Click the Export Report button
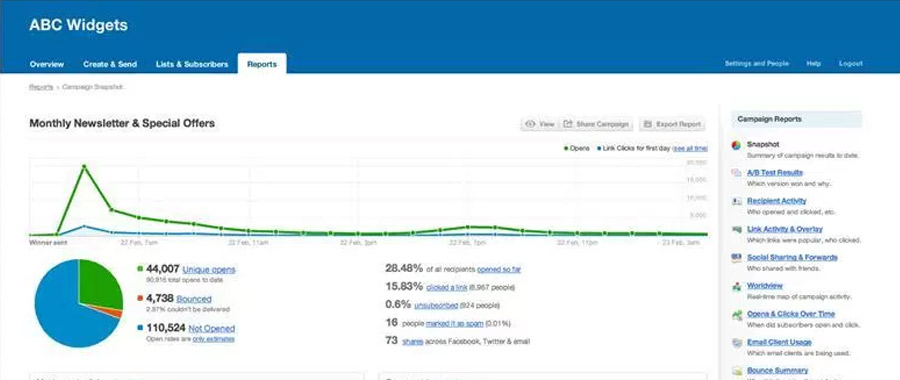 672,124
